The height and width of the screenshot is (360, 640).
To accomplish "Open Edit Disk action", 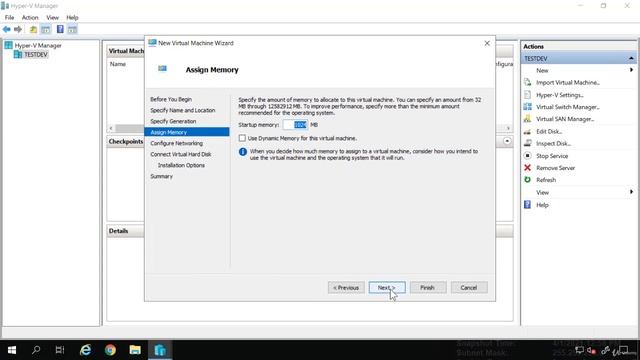I will click(x=549, y=131).
